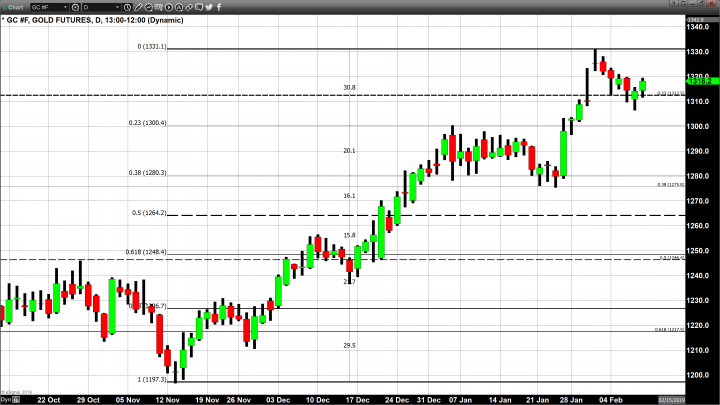Click the 07 Jan date label
Viewport: 720px width, 405px height.
tap(460, 400)
